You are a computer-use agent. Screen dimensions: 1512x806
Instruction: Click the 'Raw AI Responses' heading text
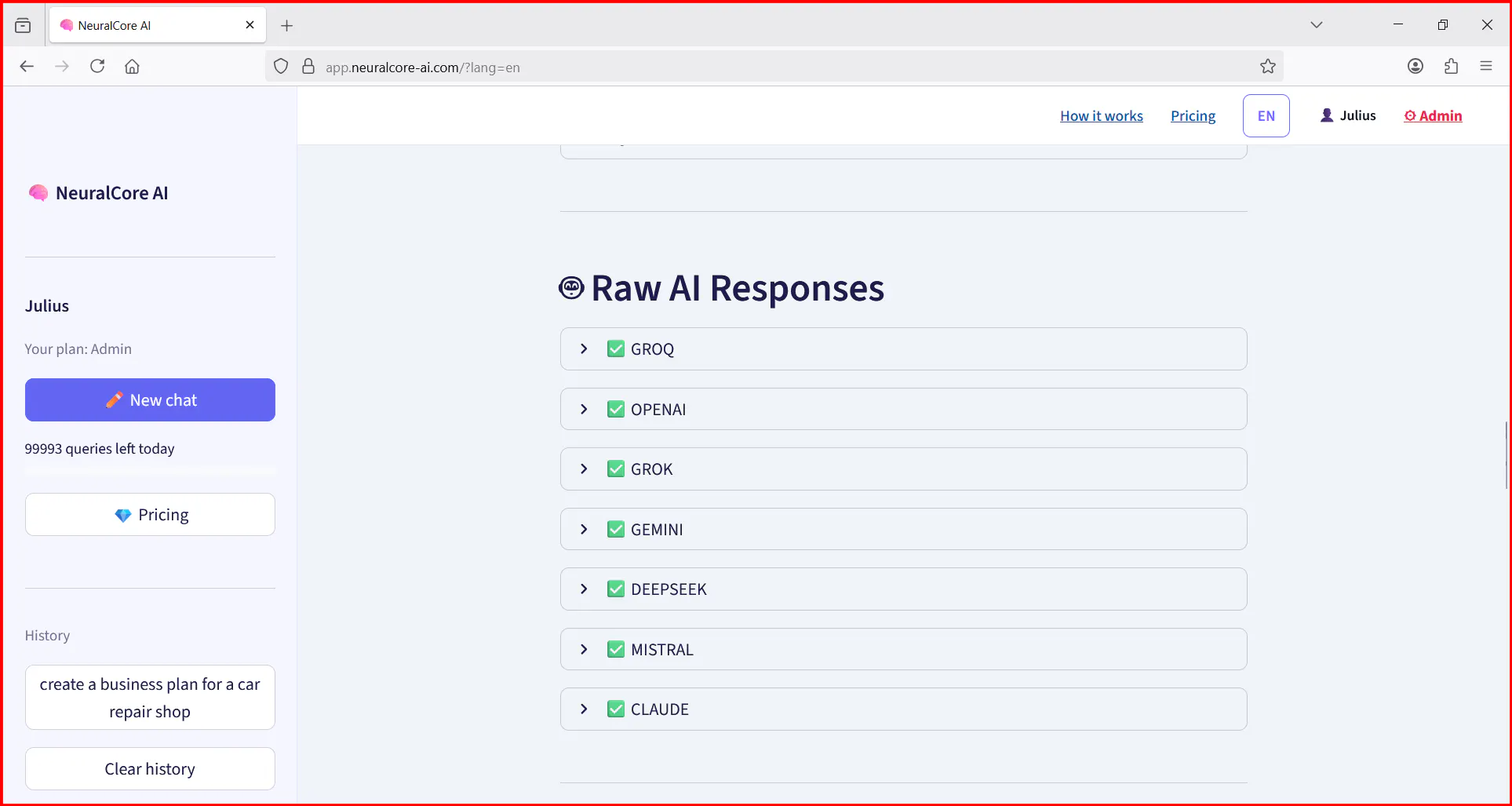pyautogui.click(x=738, y=288)
